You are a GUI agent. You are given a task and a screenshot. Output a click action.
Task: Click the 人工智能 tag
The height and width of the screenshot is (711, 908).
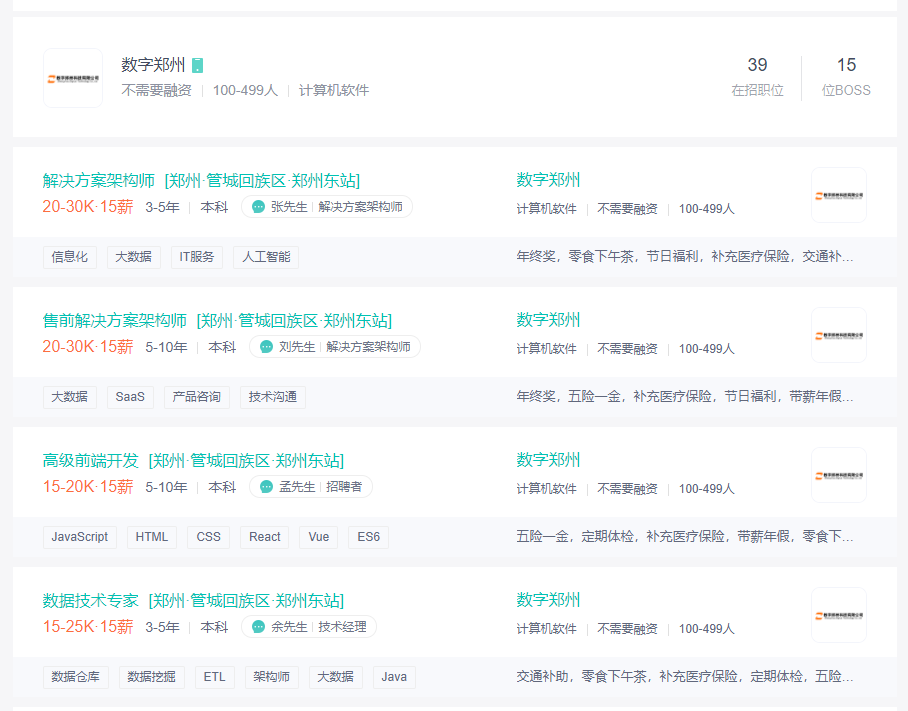tap(266, 257)
